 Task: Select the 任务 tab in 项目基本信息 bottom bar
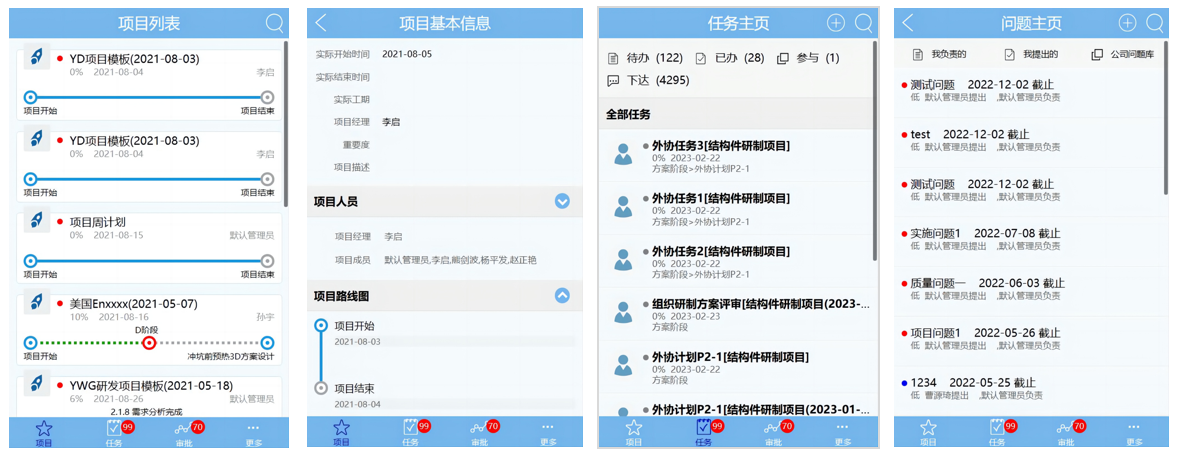click(412, 432)
